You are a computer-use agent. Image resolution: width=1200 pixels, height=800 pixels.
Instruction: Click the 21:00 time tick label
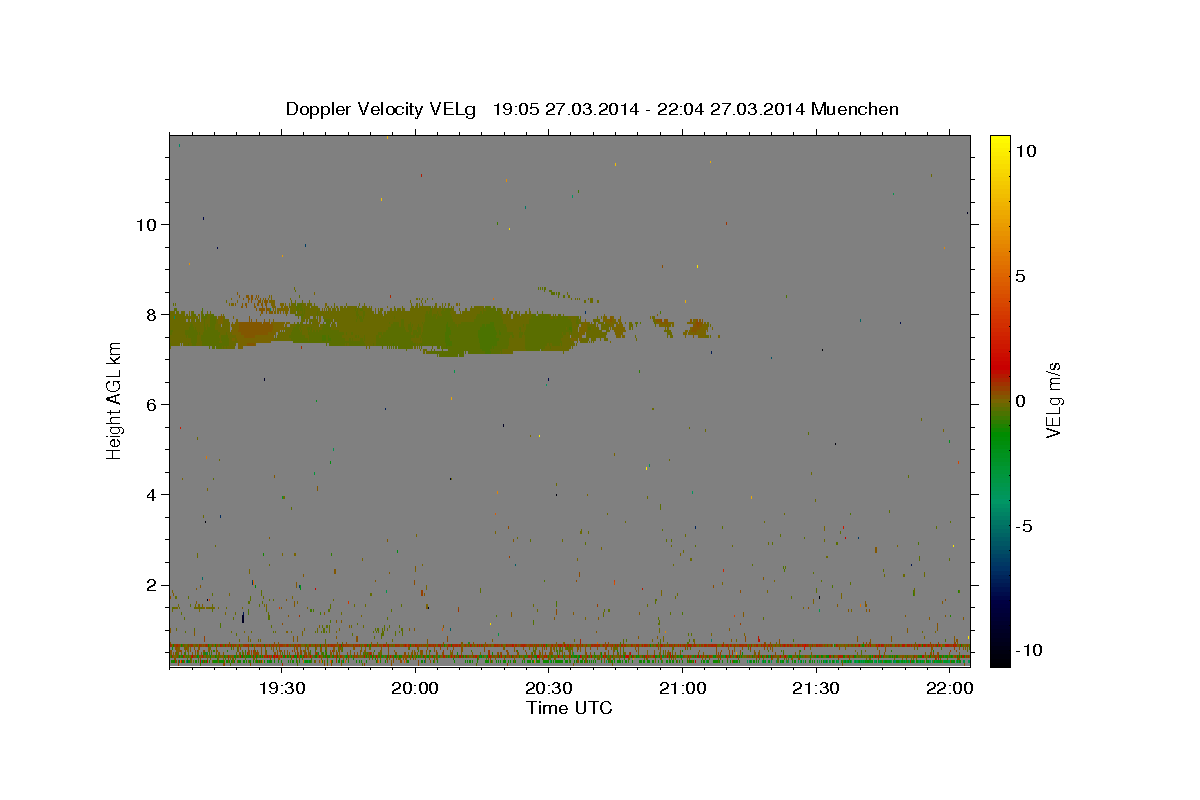pyautogui.click(x=682, y=688)
